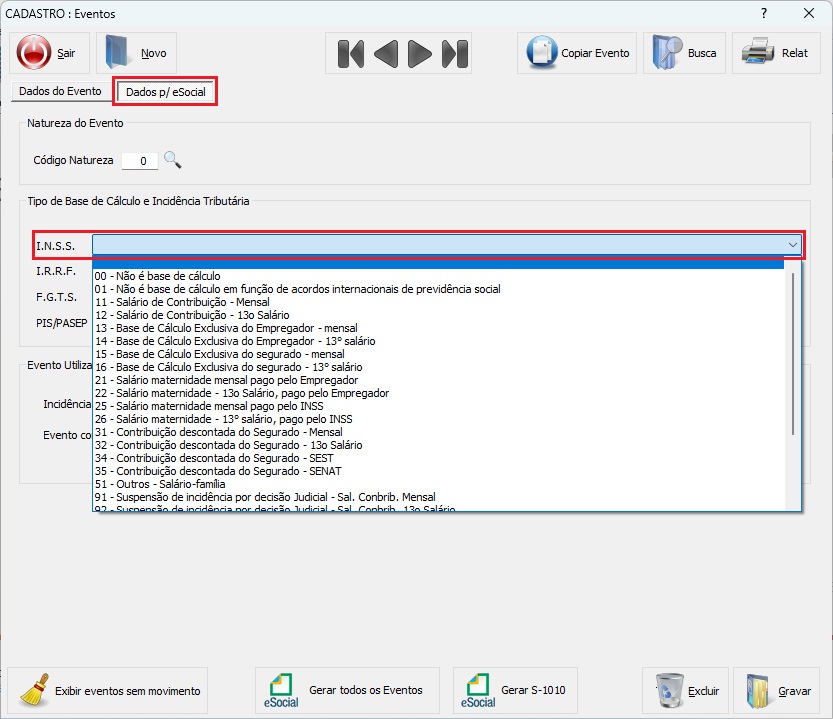Pick 00 - Não é base de cálculo
Viewport: 833px width, 719px height.
pos(157,276)
